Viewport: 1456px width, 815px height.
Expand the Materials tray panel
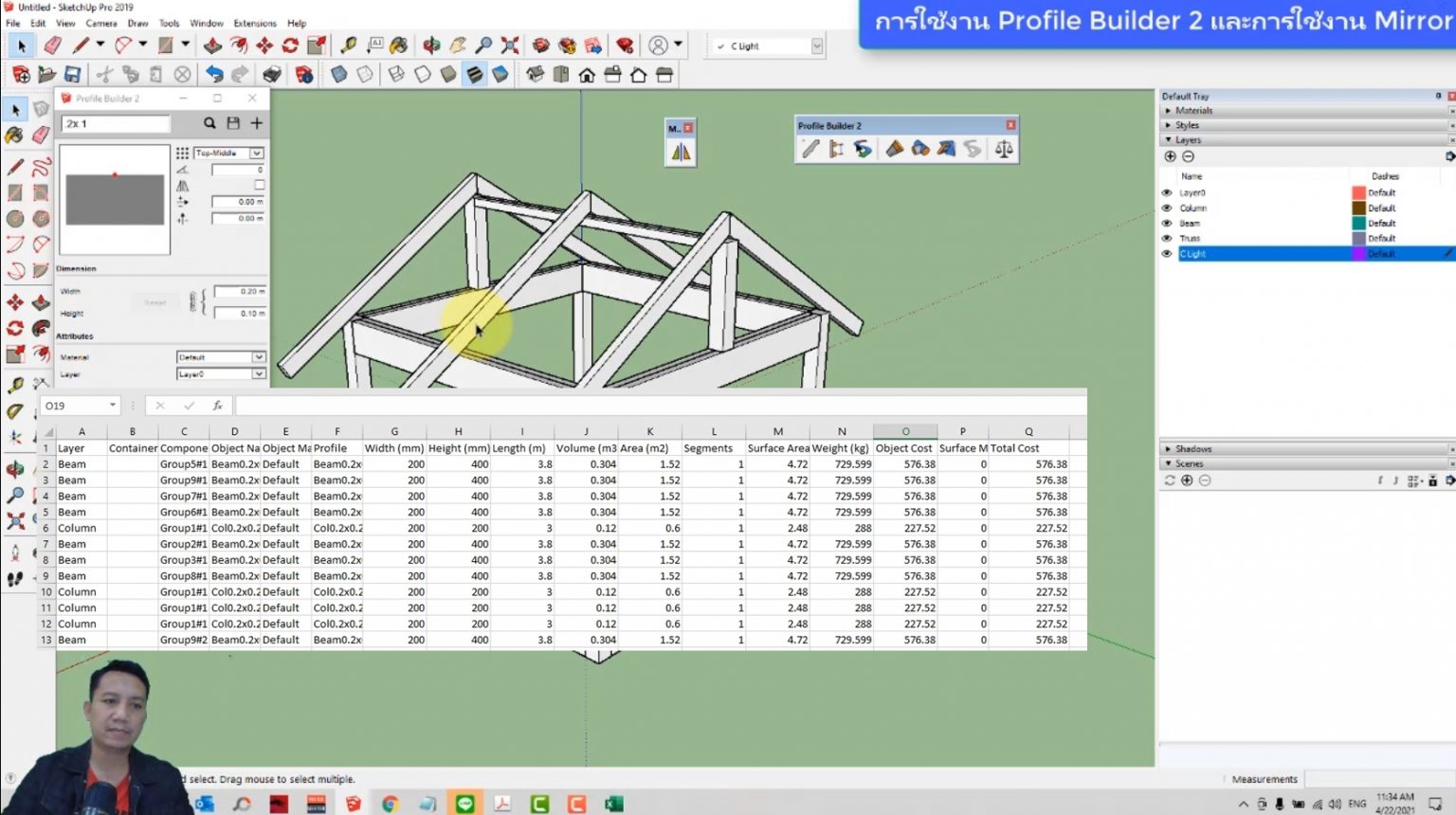point(1193,110)
